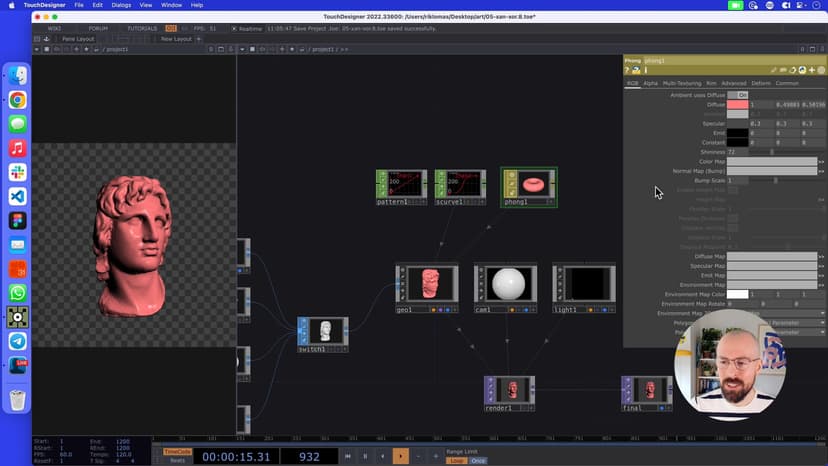
Task: Expand the Color Map chooser arrow
Action: tap(821, 161)
